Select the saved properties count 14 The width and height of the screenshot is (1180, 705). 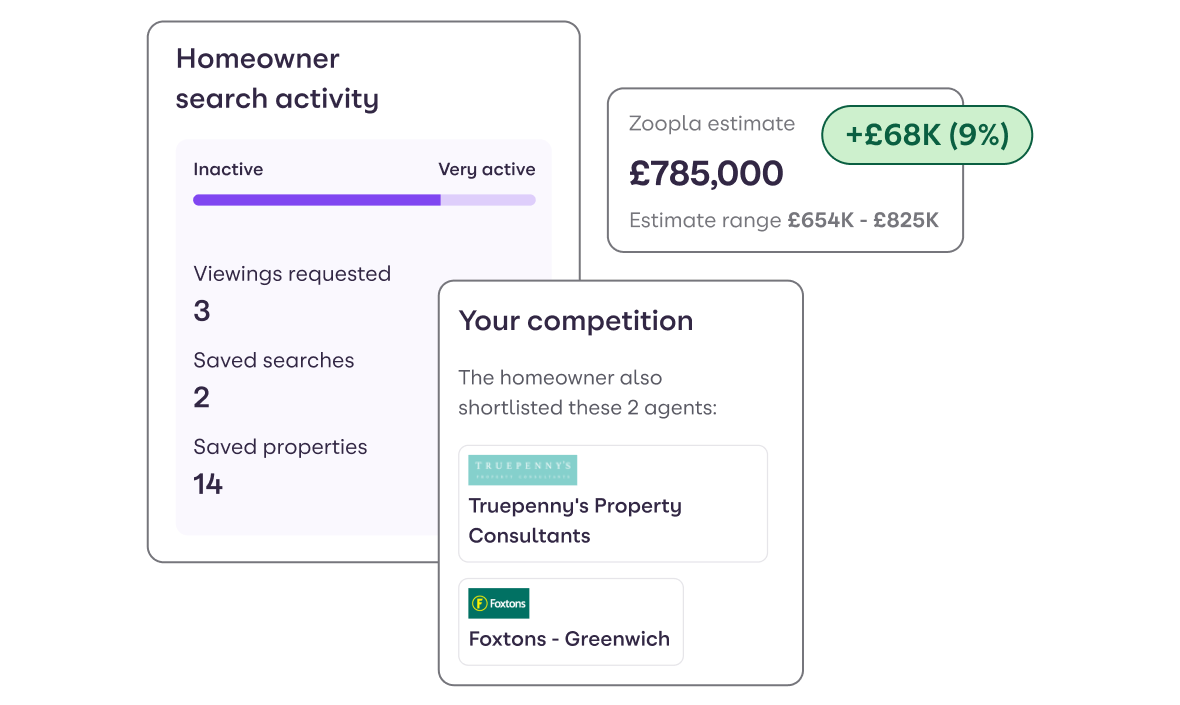pyautogui.click(x=208, y=484)
